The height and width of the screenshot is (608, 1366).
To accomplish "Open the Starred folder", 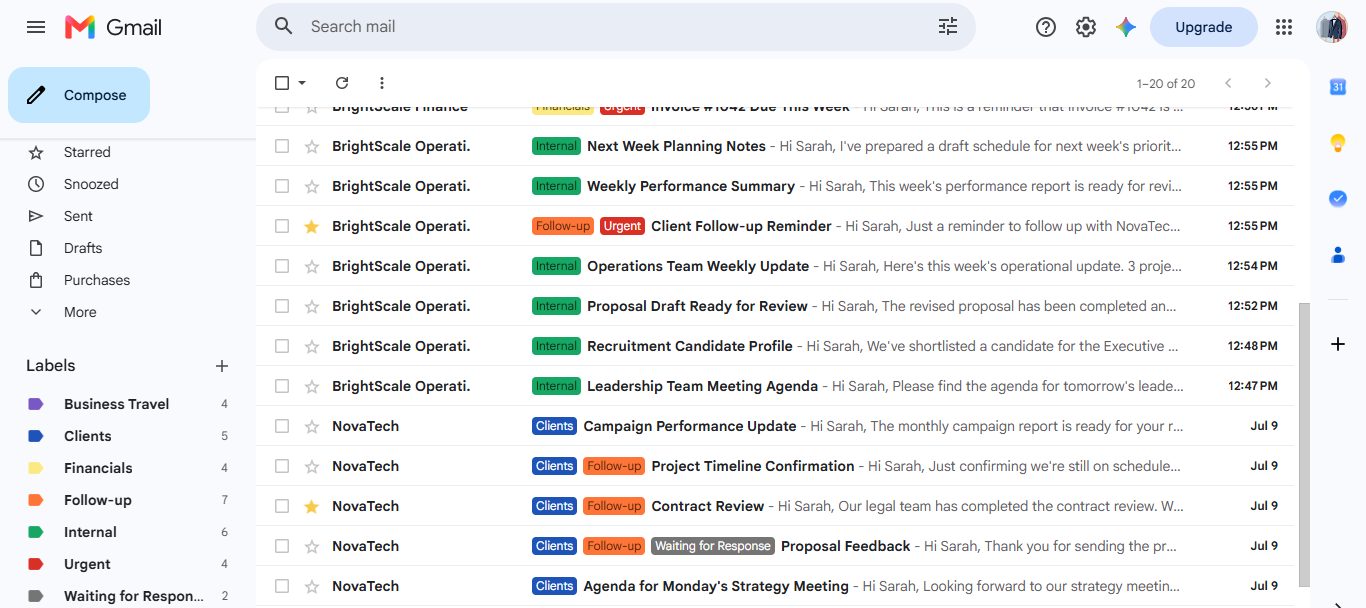I will click(87, 152).
